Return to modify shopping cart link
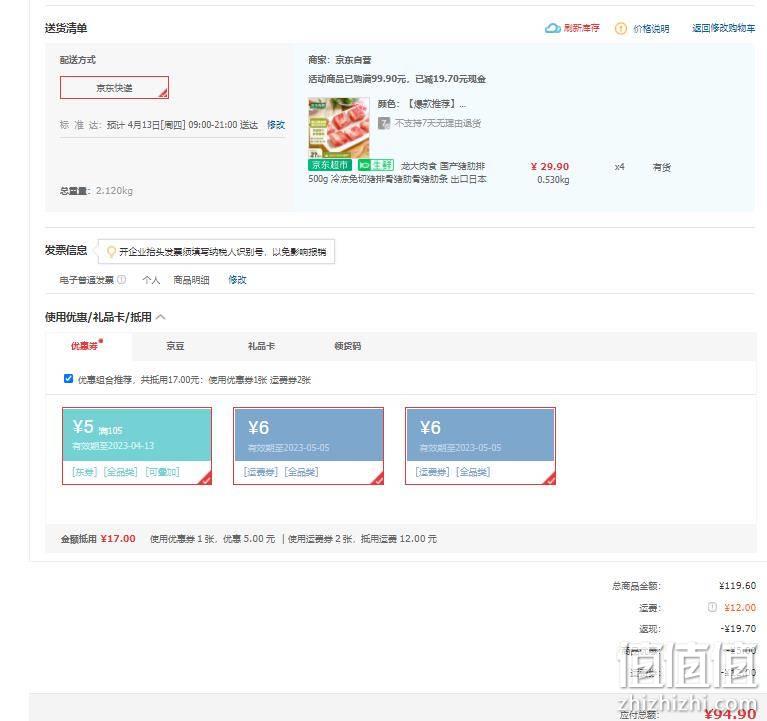The height and width of the screenshot is (721, 767). [723, 28]
